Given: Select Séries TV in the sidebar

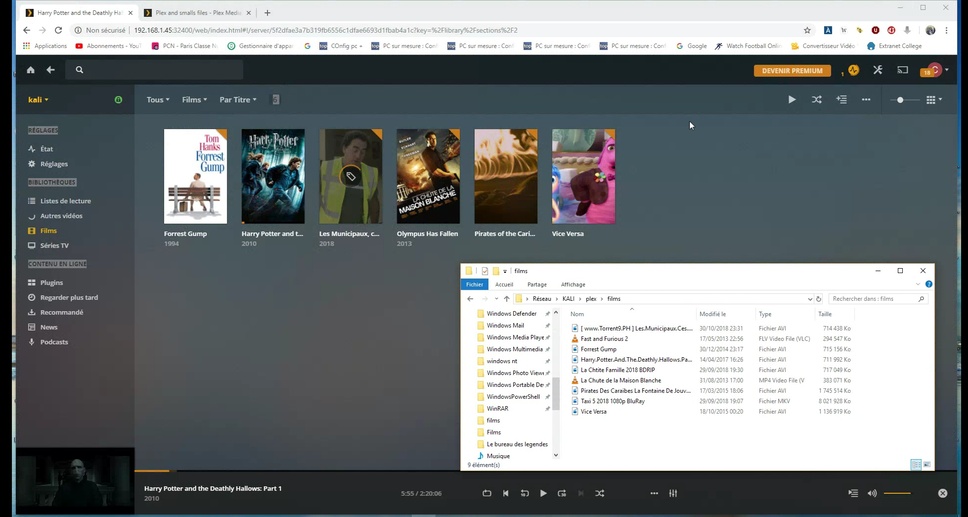Looking at the screenshot, I should [x=54, y=245].
